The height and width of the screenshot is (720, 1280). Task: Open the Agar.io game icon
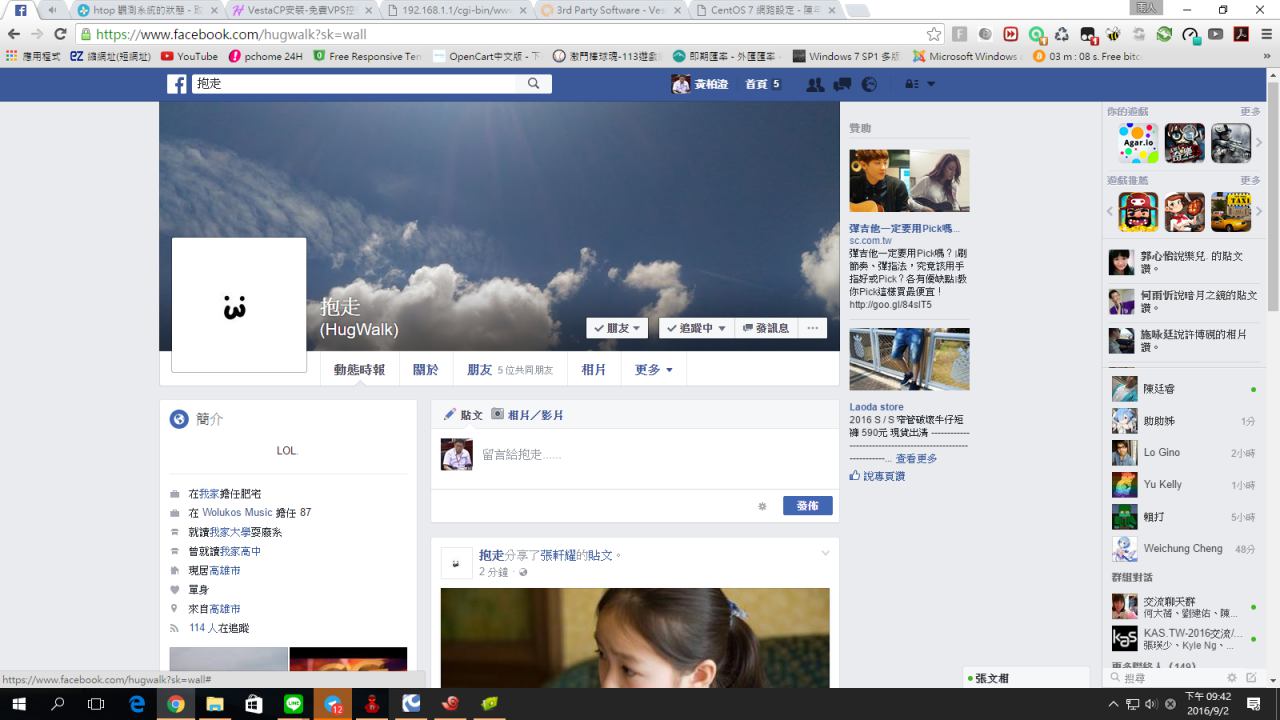click(1138, 143)
